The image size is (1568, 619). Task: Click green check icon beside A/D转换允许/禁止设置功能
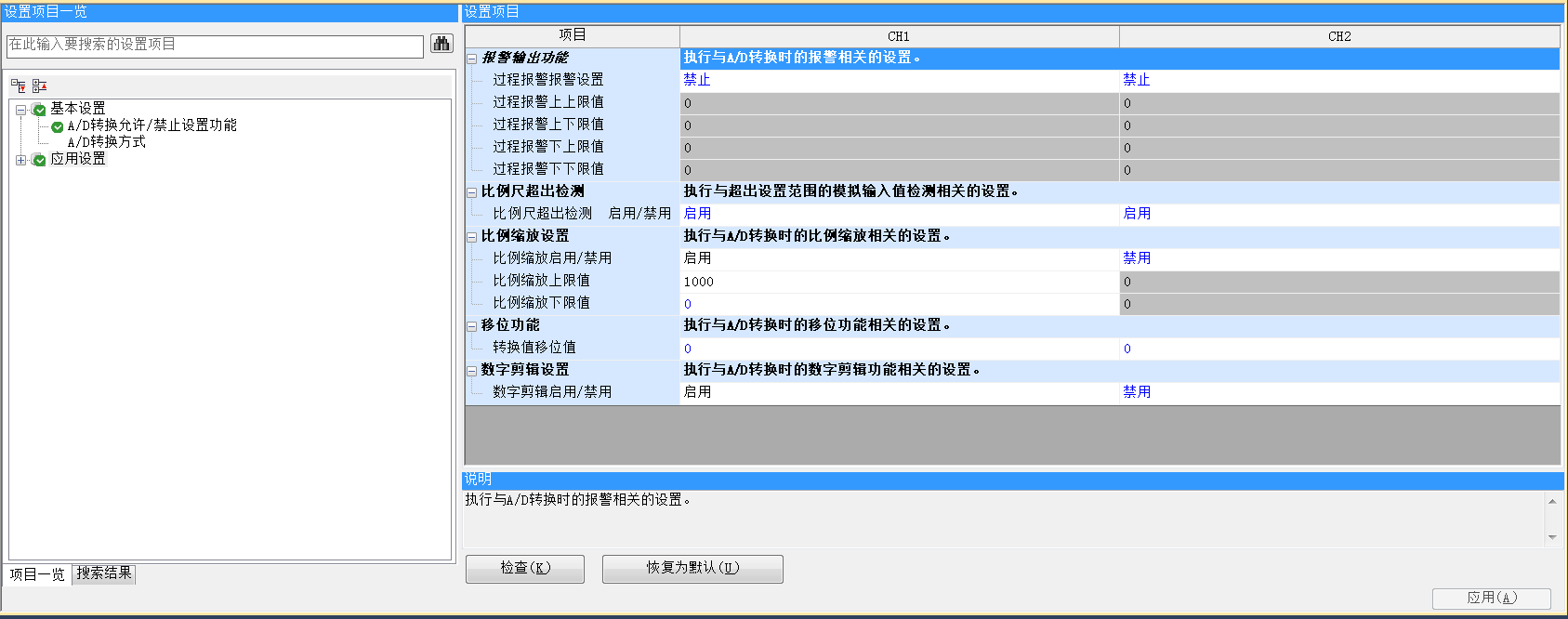click(58, 126)
